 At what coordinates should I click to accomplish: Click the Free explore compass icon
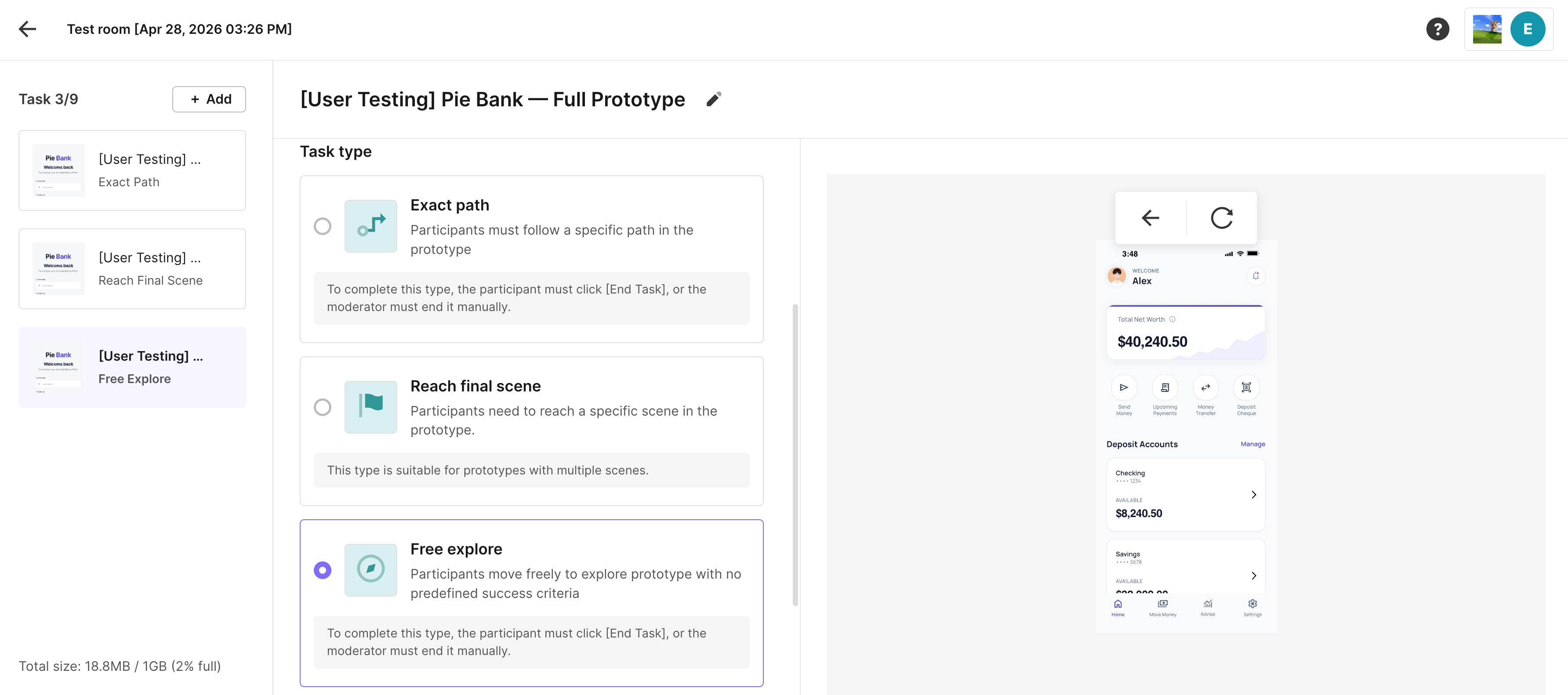(x=371, y=570)
